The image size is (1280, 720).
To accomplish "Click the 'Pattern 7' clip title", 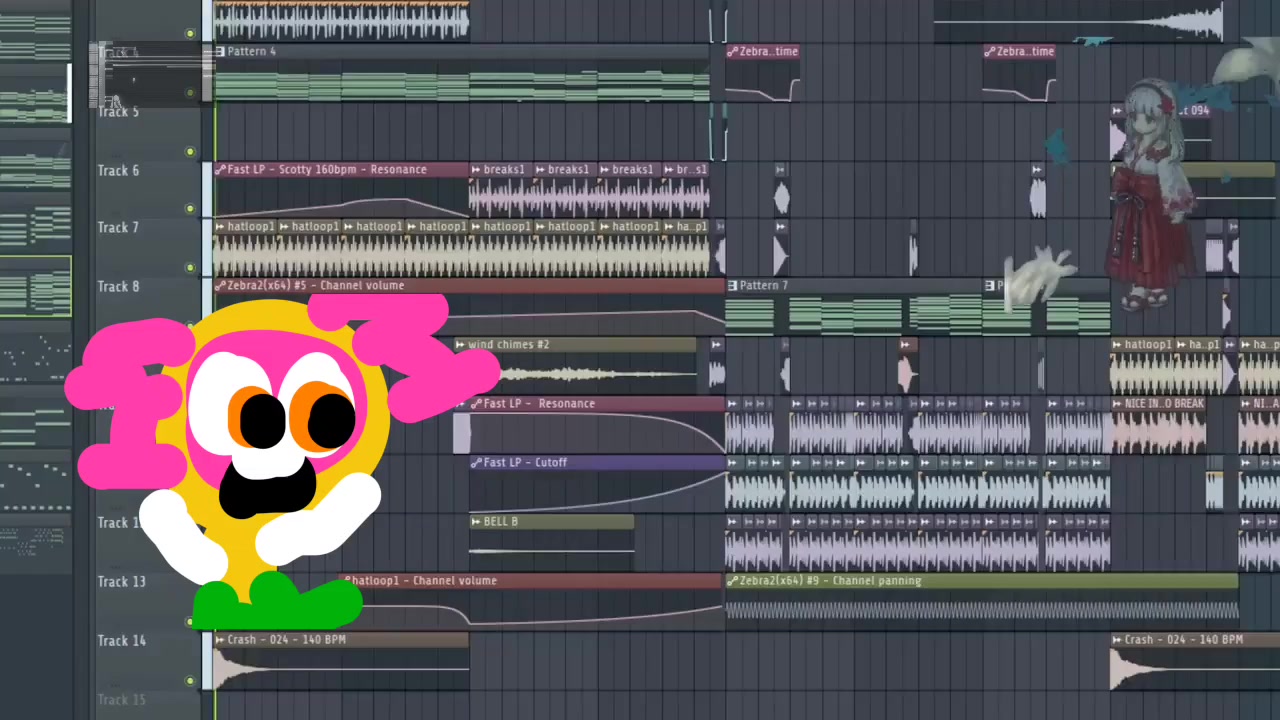I will point(763,286).
